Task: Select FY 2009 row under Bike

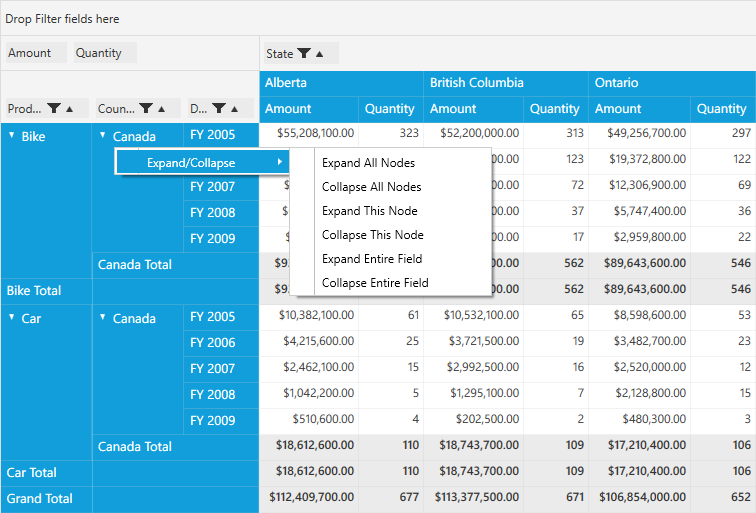Action: coord(221,239)
